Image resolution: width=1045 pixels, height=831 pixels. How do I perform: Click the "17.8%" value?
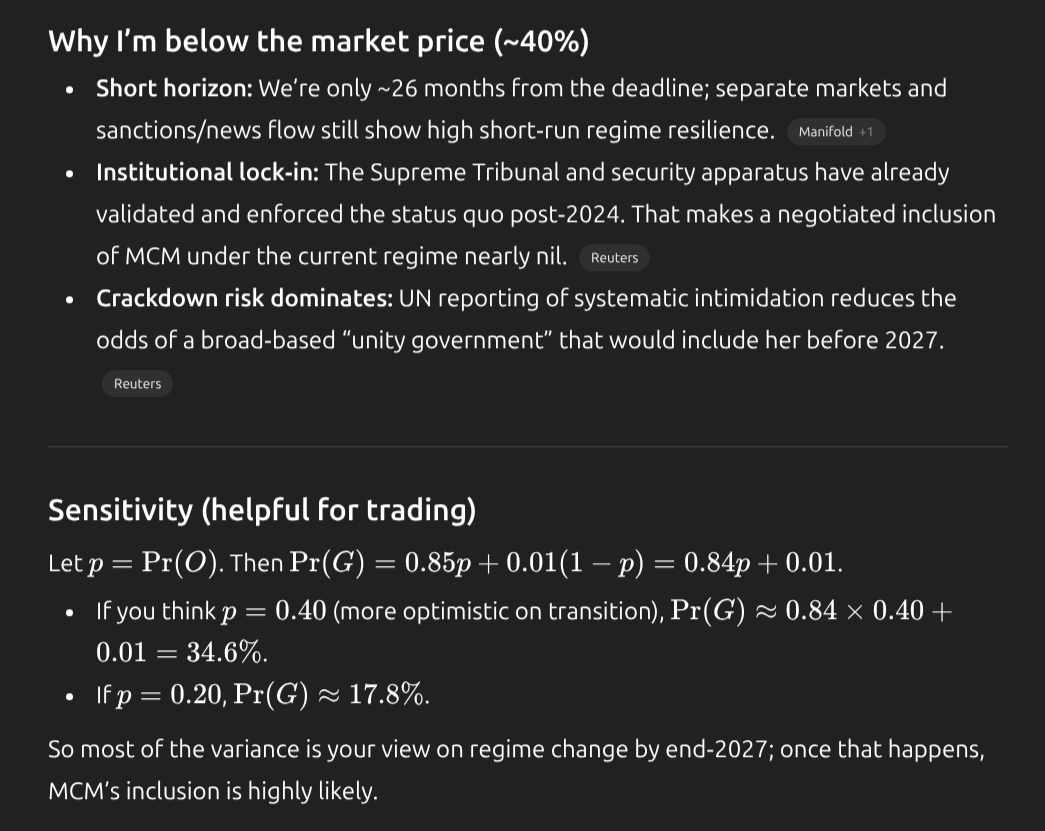pos(388,696)
